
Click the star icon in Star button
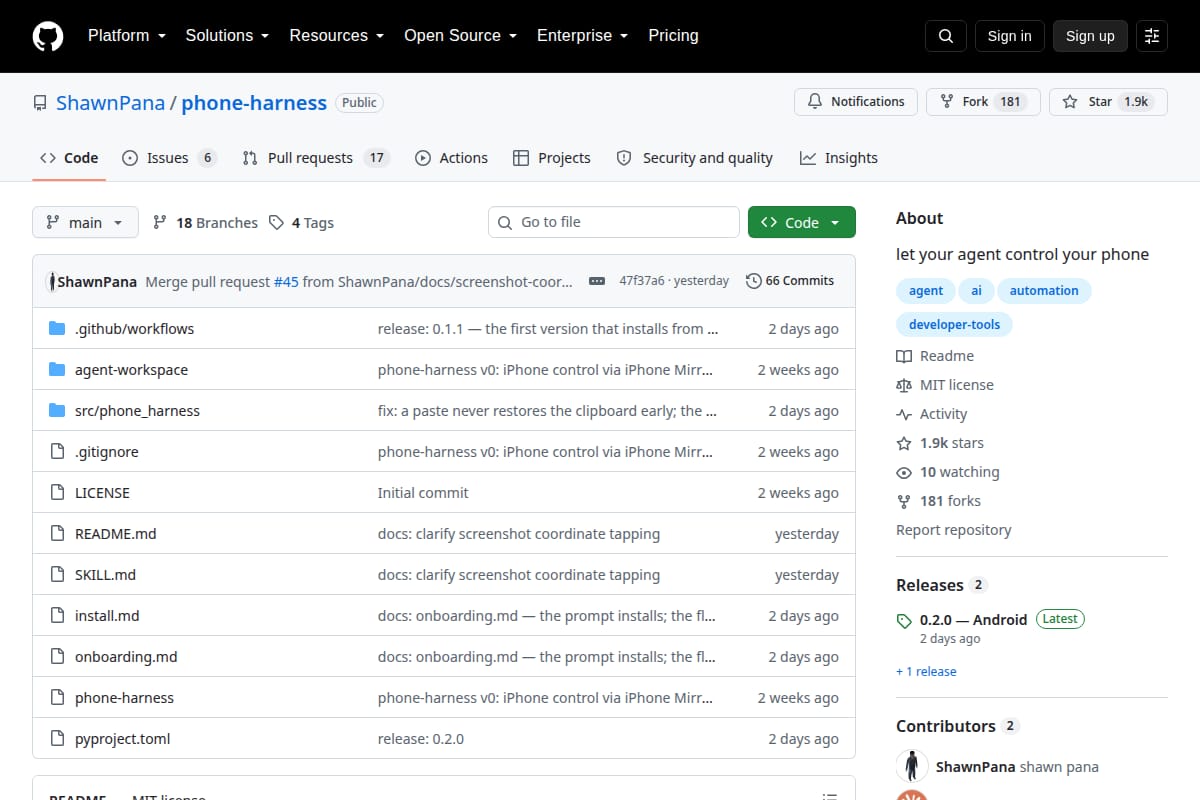click(1070, 102)
